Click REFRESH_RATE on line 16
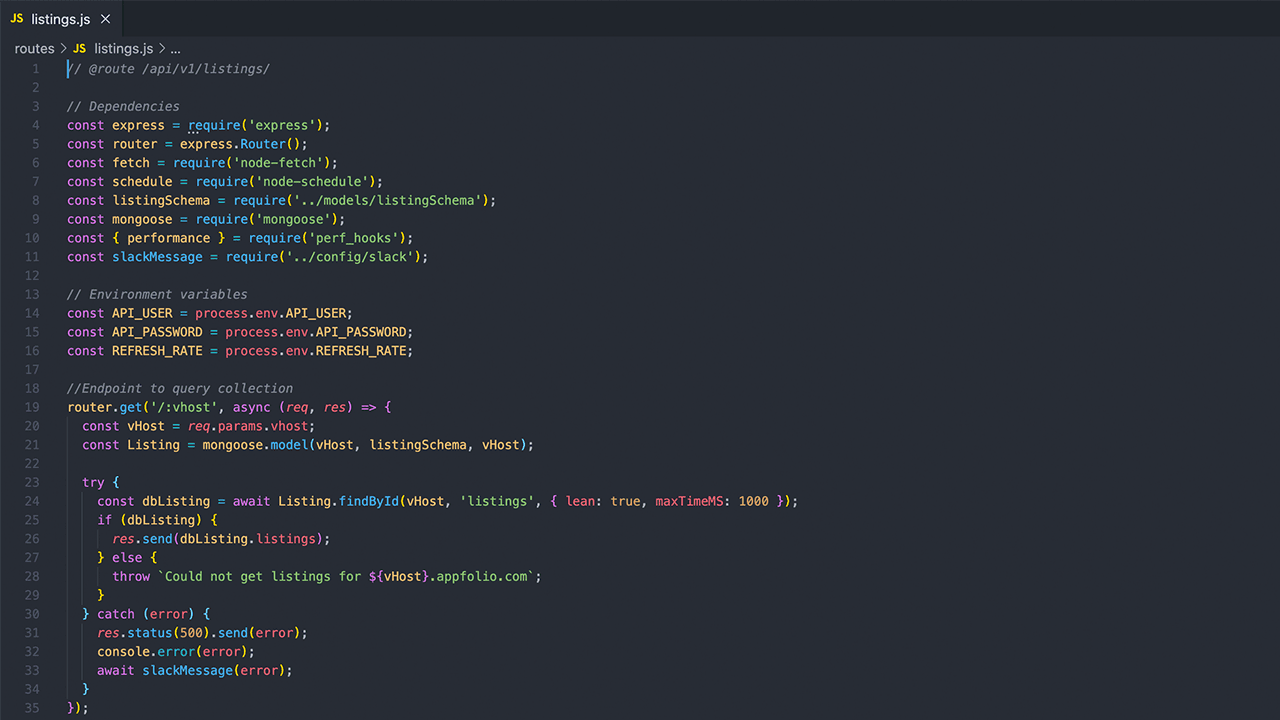The image size is (1280, 720). pyautogui.click(x=157, y=350)
